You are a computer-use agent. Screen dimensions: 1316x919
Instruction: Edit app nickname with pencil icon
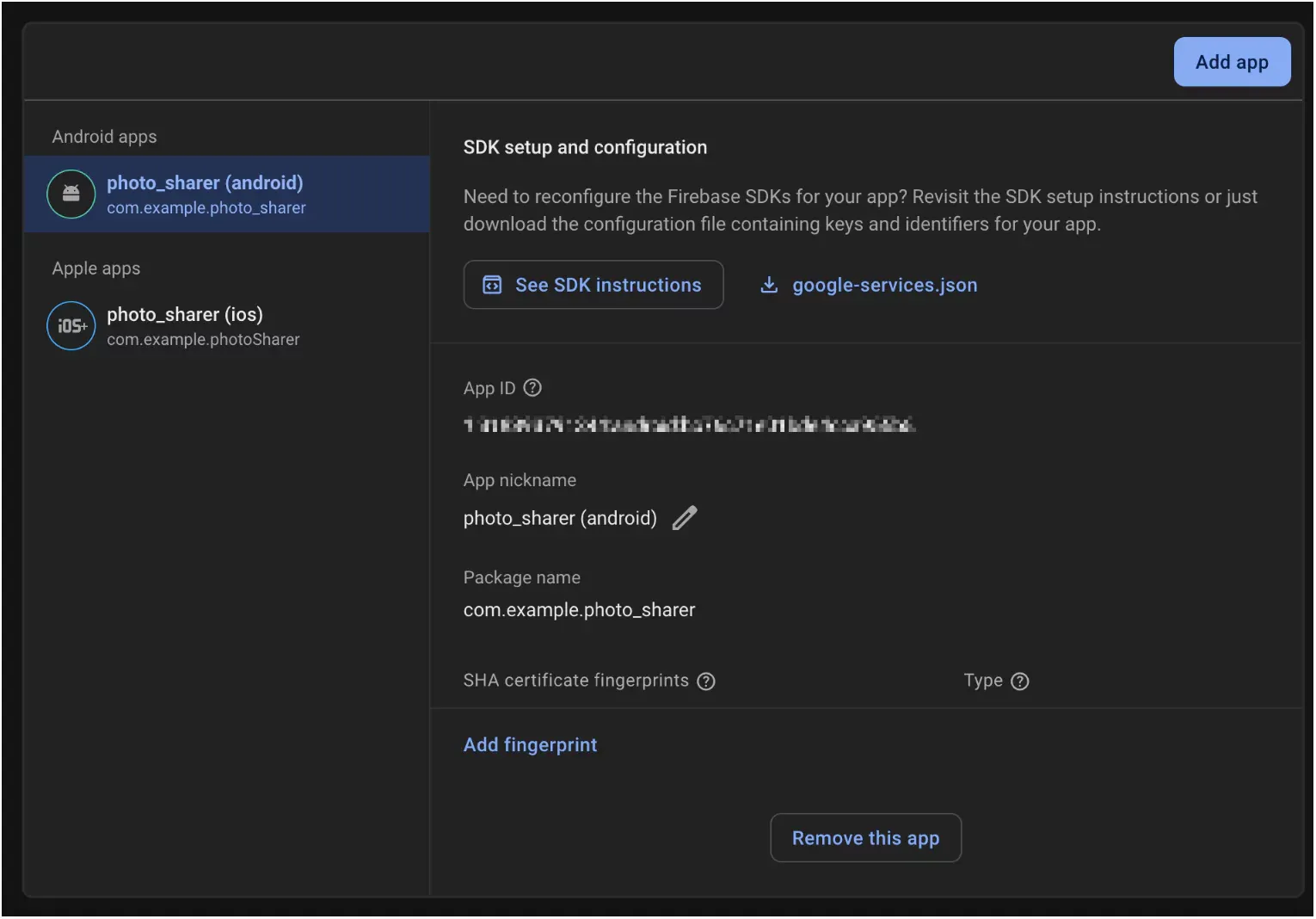coord(685,518)
